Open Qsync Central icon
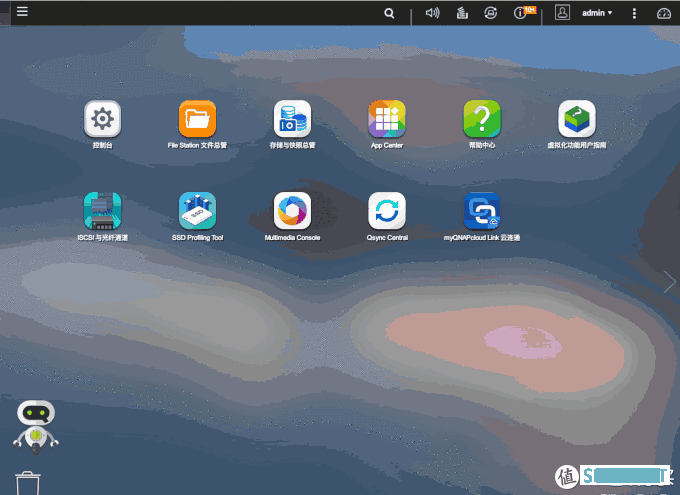This screenshot has height=495, width=680. [x=387, y=211]
